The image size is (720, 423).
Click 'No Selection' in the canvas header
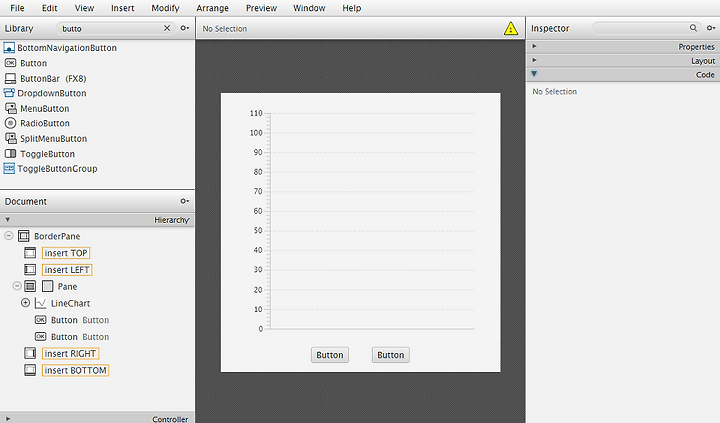[225, 28]
